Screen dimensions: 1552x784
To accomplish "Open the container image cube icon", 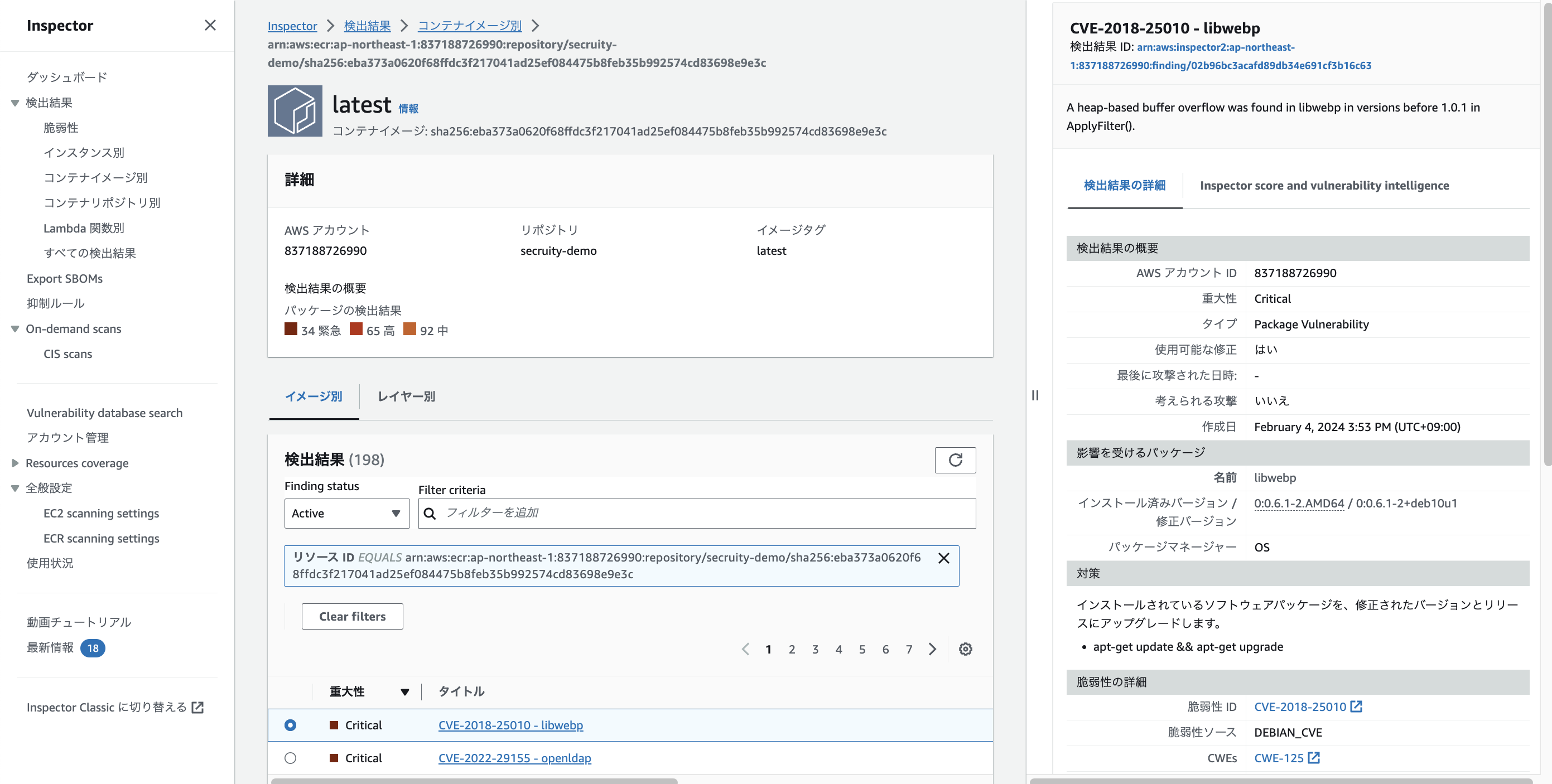I will click(295, 111).
